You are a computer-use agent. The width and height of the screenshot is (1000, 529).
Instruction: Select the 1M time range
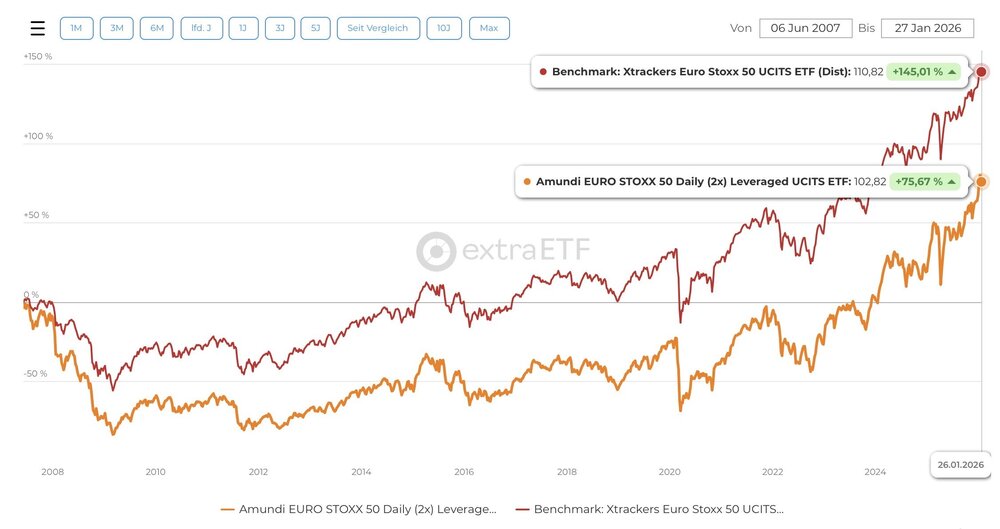tap(76, 28)
